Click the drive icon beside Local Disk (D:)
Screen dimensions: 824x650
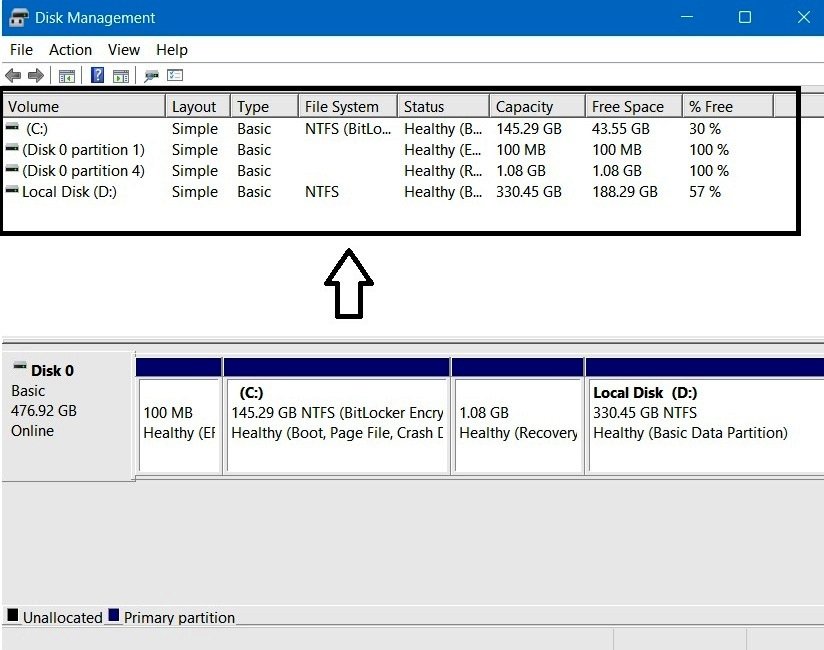click(x=12, y=190)
